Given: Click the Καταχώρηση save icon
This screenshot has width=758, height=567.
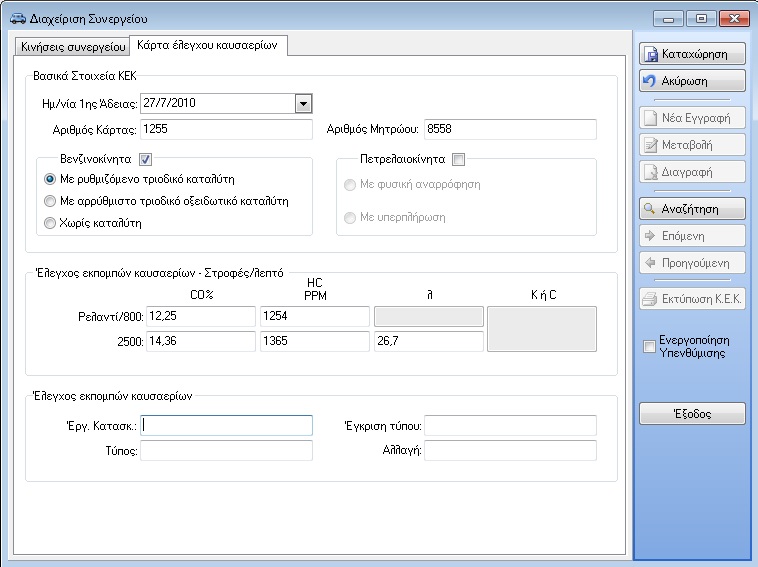Looking at the screenshot, I should 651,54.
